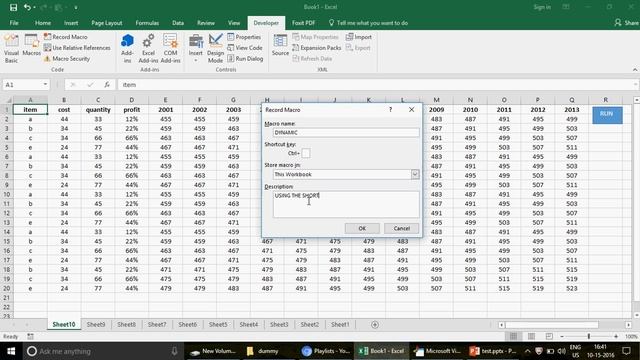The height and width of the screenshot is (360, 640).
Task: Click Sign in
Action: [542, 7]
